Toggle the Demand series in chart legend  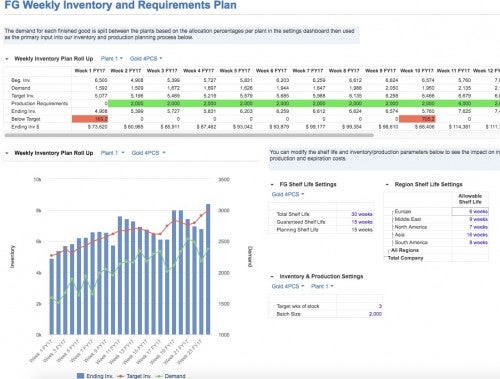(171, 376)
